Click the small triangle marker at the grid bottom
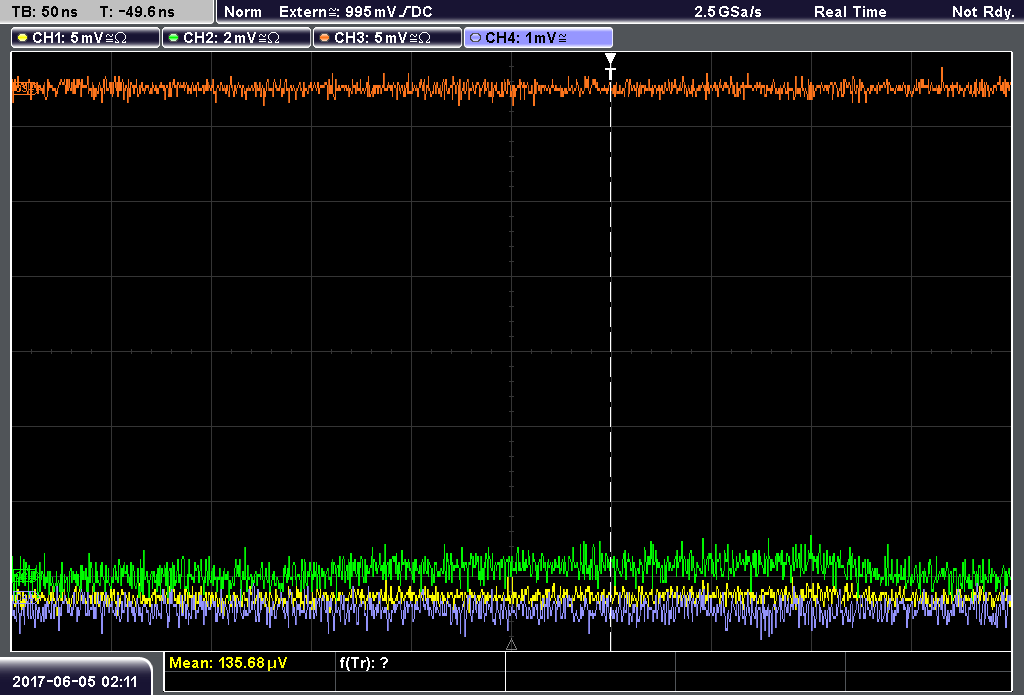This screenshot has height=695, width=1024. coord(511,645)
